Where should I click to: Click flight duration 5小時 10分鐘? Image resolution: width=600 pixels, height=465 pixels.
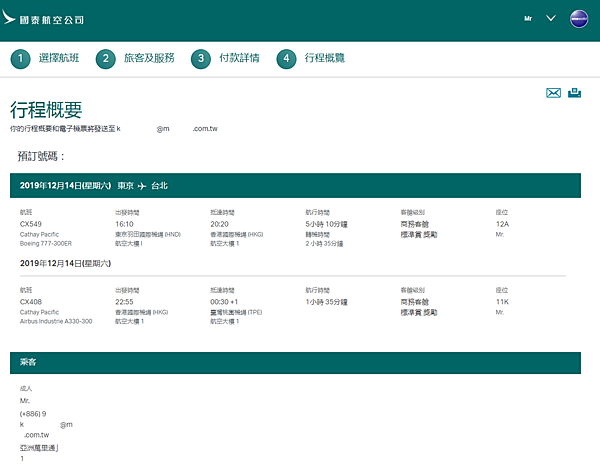pos(326,224)
